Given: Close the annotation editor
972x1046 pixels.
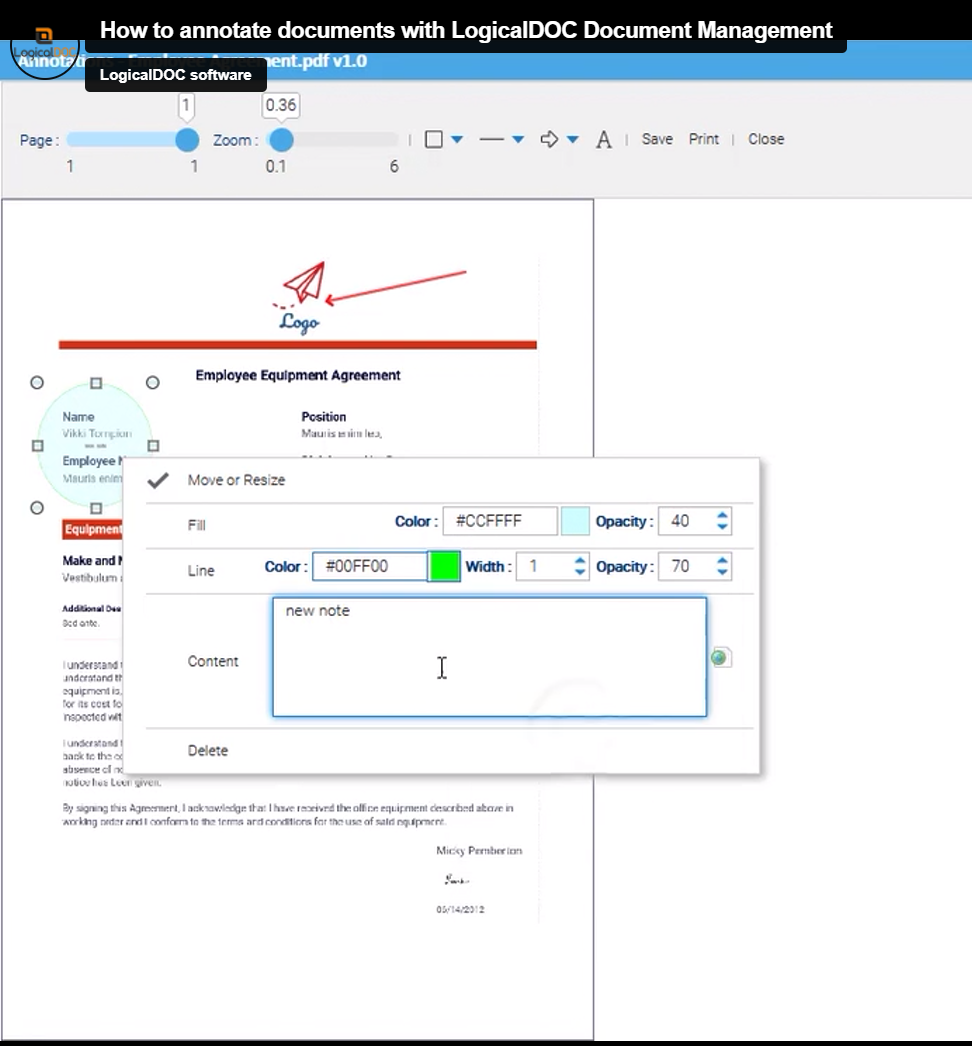Looking at the screenshot, I should click(x=765, y=139).
